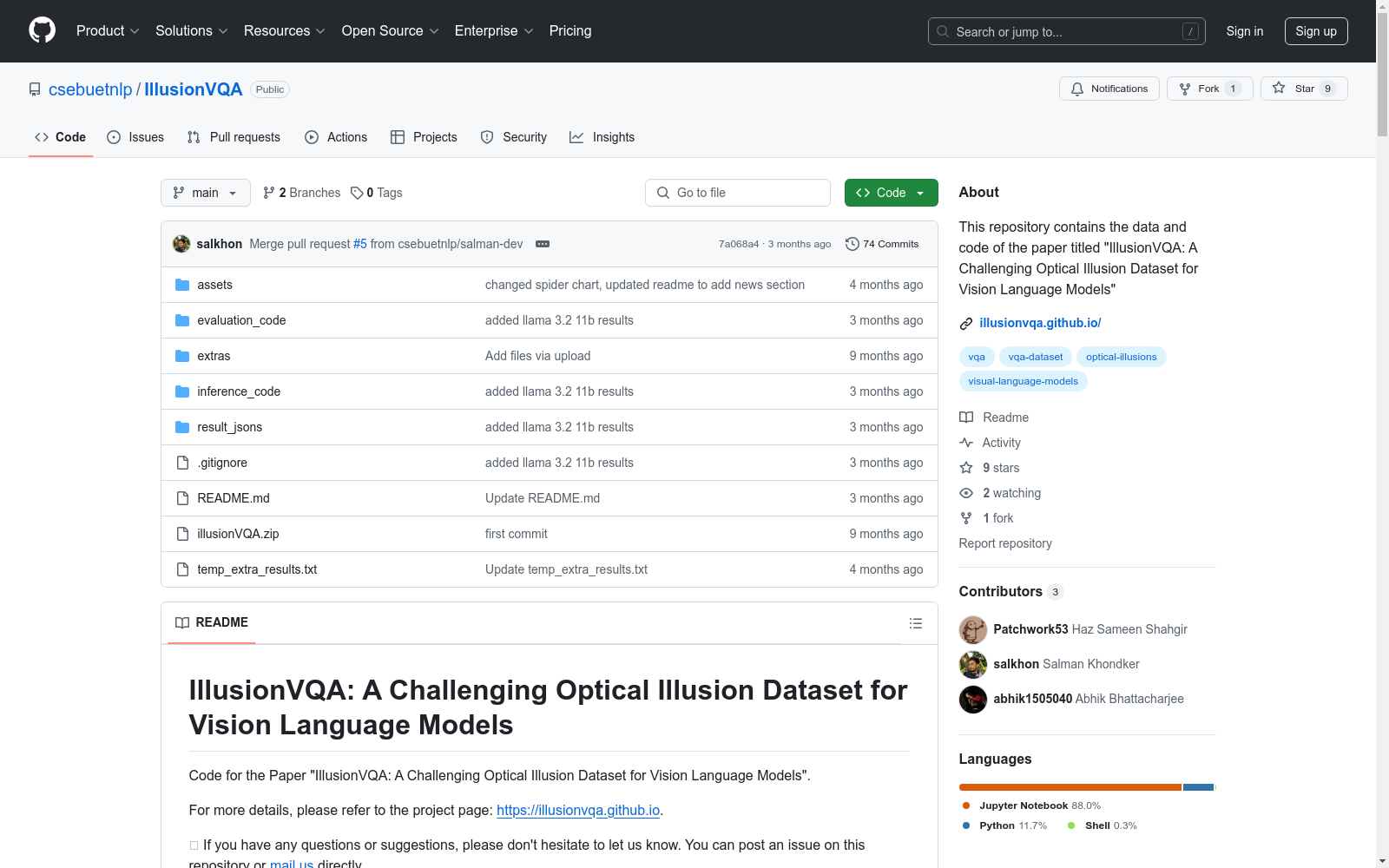Image resolution: width=1389 pixels, height=868 pixels.
Task: Switch to the Pull requests tab
Action: tap(234, 137)
